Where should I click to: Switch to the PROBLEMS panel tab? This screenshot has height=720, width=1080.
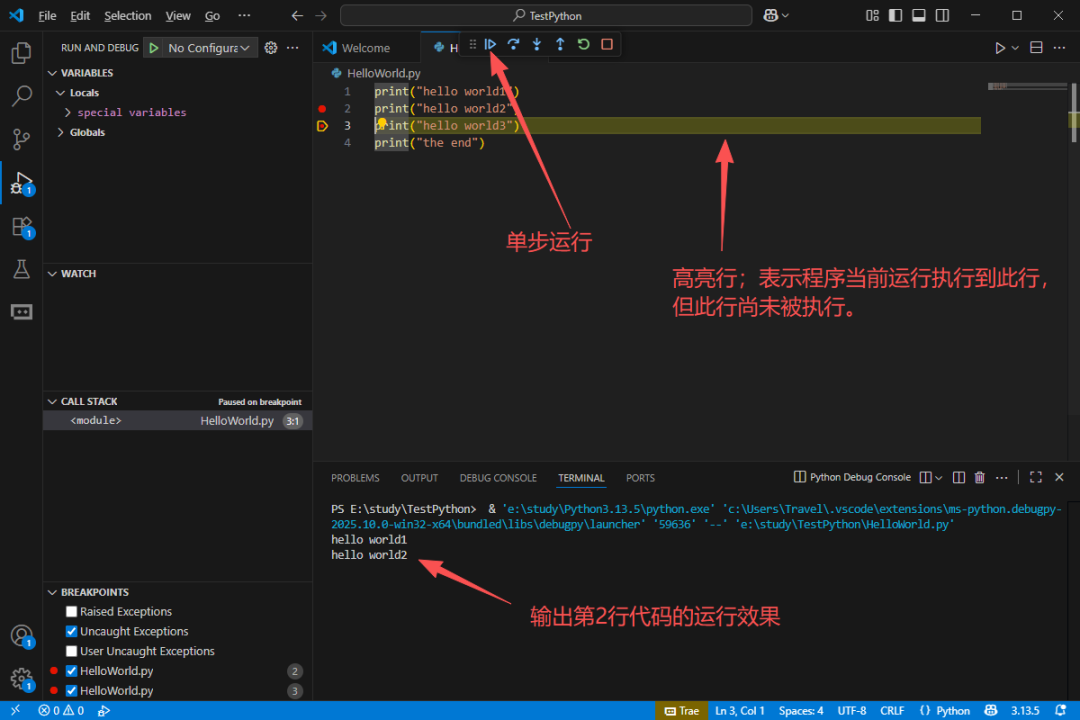(355, 477)
